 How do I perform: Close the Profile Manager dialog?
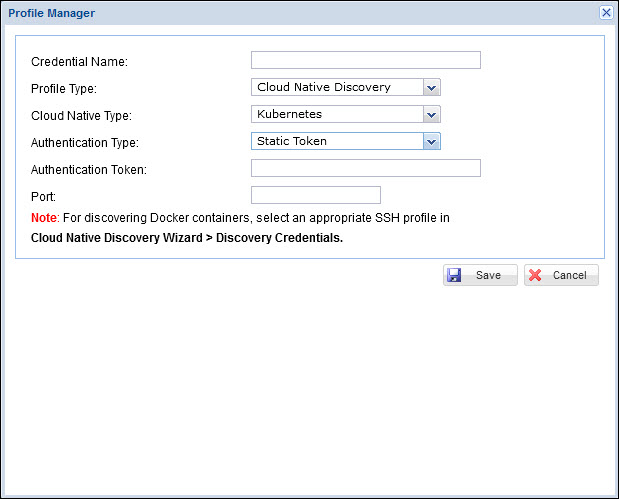pos(606,12)
